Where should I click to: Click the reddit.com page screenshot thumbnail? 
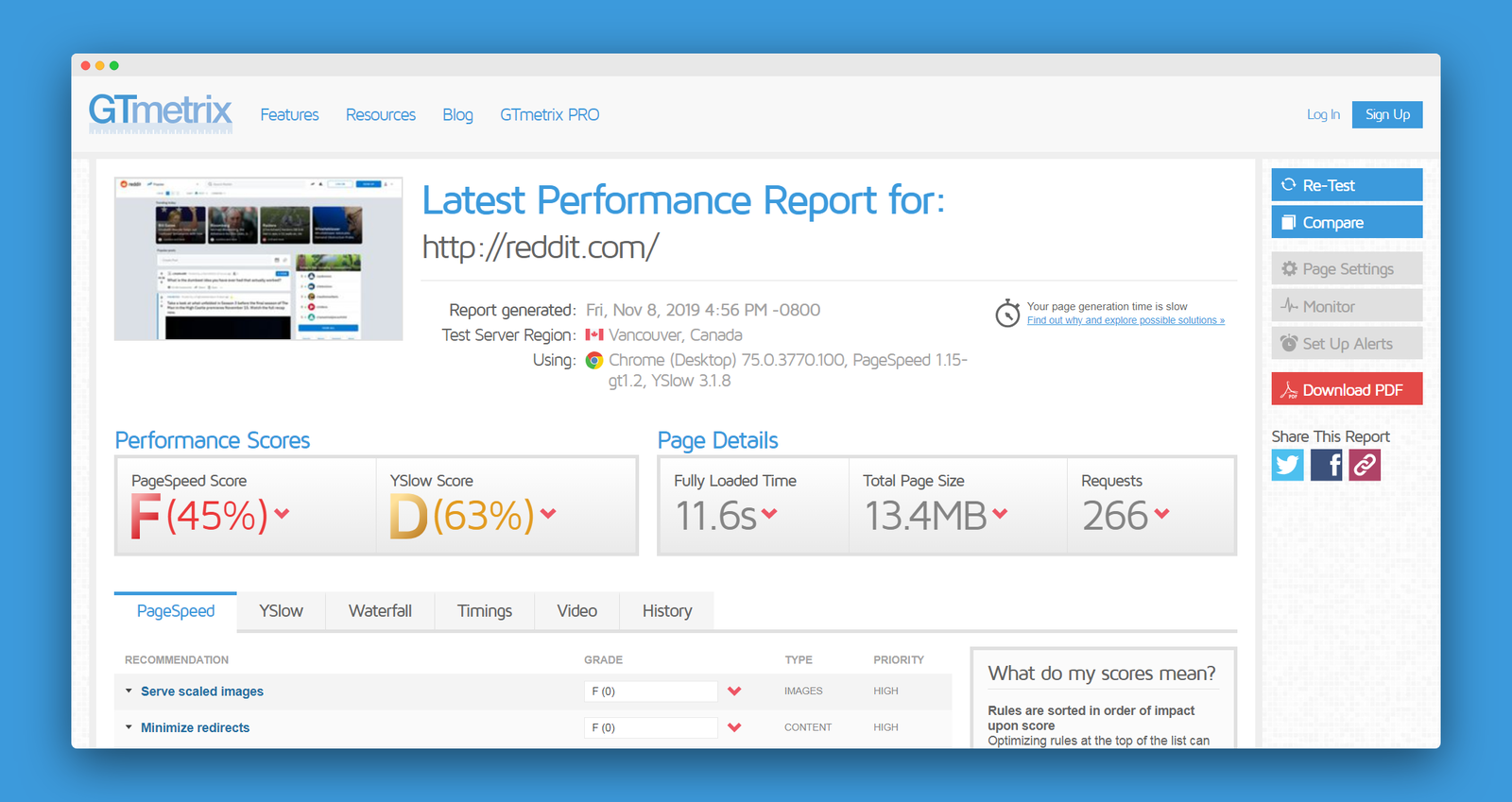(258, 259)
